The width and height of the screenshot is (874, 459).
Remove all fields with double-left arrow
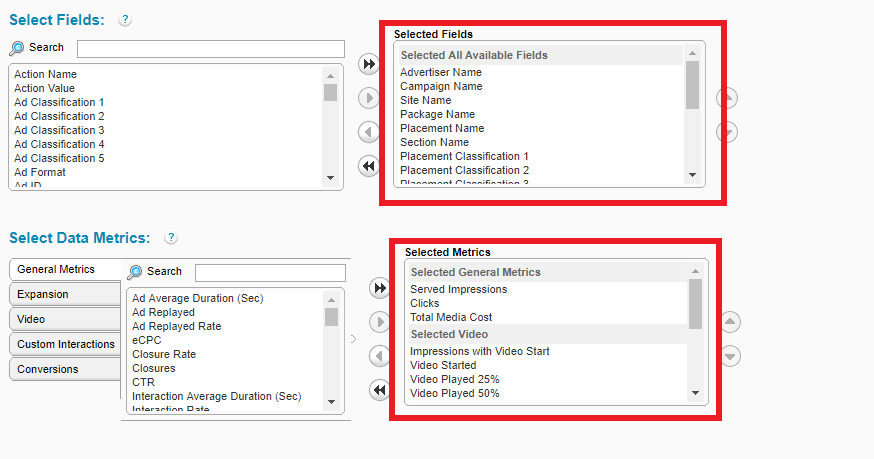tap(368, 166)
